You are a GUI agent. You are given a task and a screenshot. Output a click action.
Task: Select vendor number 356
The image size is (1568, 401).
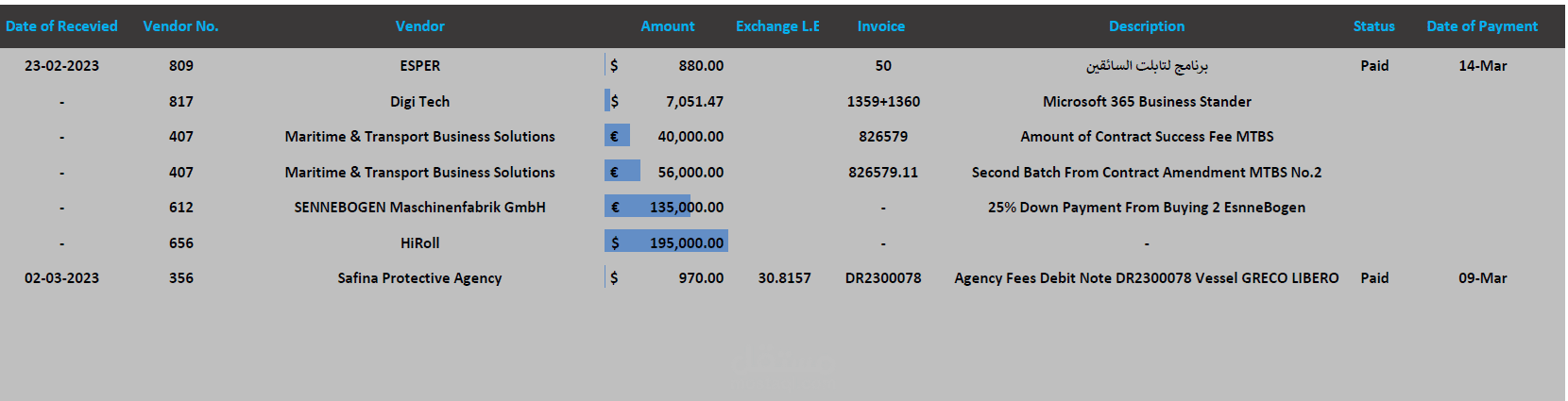coord(180,278)
